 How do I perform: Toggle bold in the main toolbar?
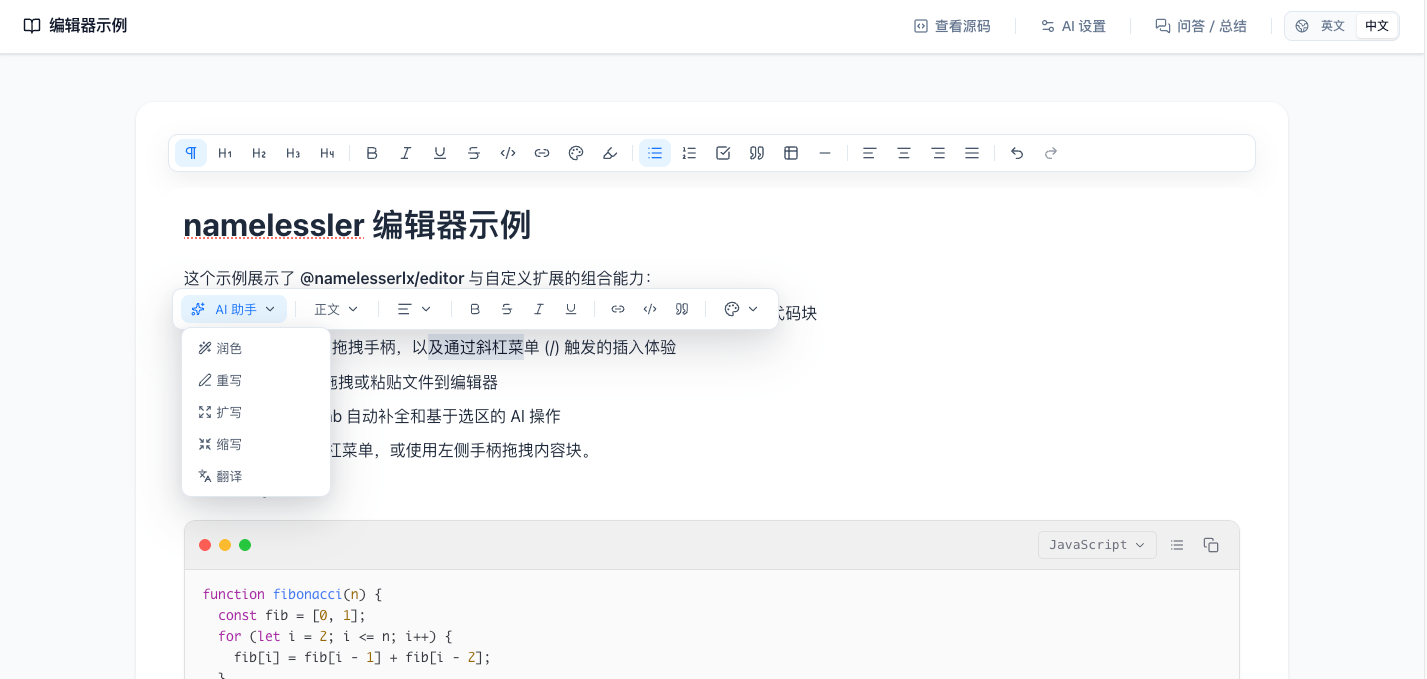click(x=372, y=153)
